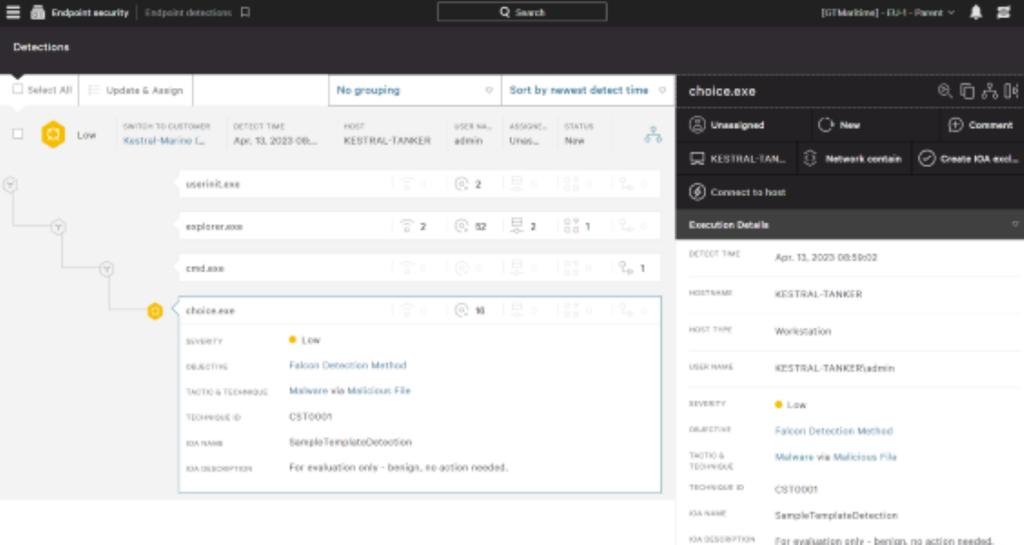Open the Sort by newest detect time dropdown
The height and width of the screenshot is (545, 1024).
[x=588, y=90]
